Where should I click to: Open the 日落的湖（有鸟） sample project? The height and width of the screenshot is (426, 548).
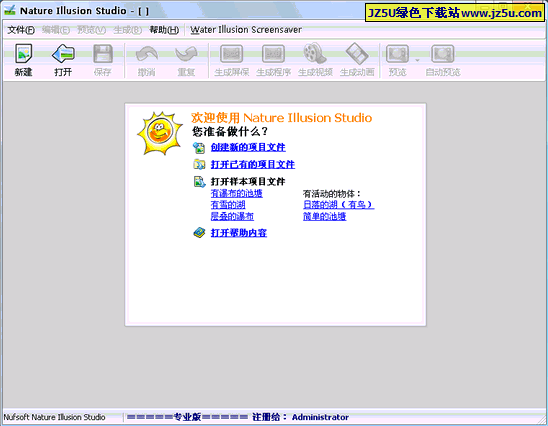tap(339, 205)
